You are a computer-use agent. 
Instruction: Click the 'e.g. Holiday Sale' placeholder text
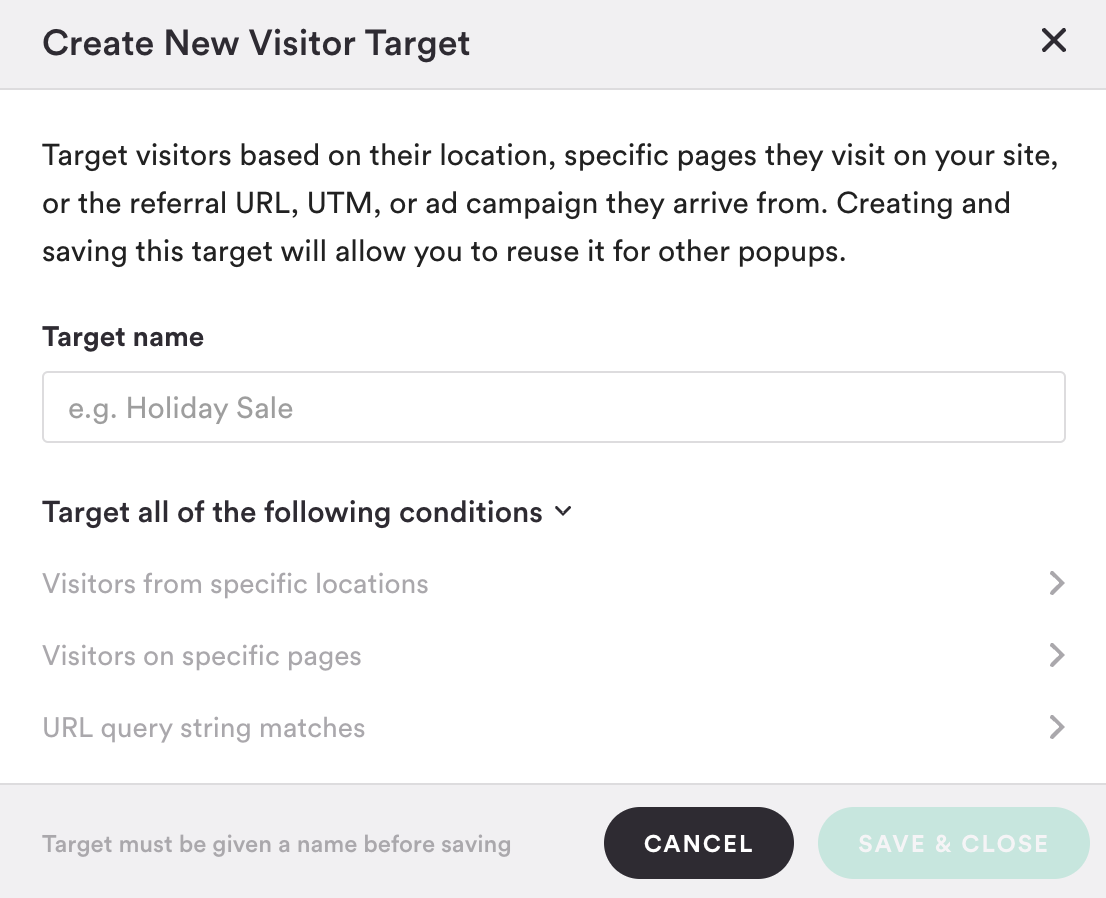181,408
